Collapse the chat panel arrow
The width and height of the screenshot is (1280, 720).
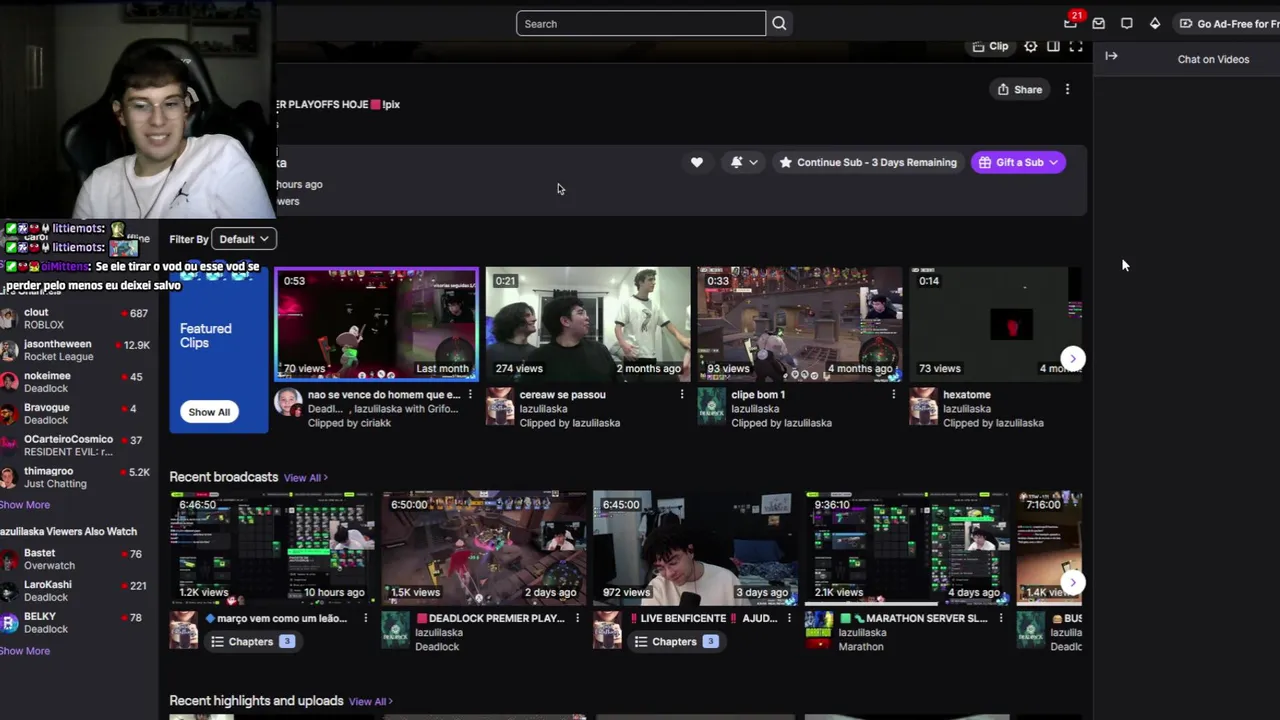click(1111, 57)
